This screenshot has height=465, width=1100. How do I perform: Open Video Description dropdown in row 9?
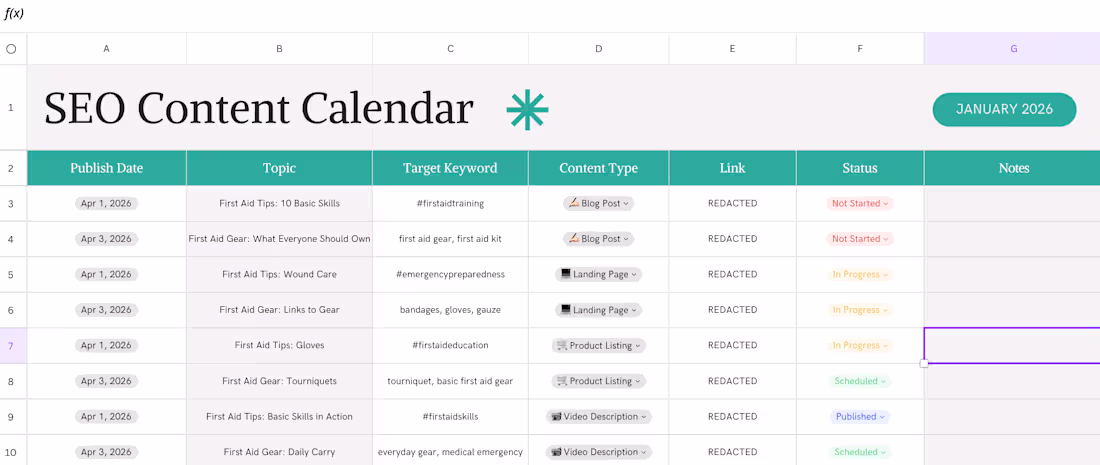point(598,417)
